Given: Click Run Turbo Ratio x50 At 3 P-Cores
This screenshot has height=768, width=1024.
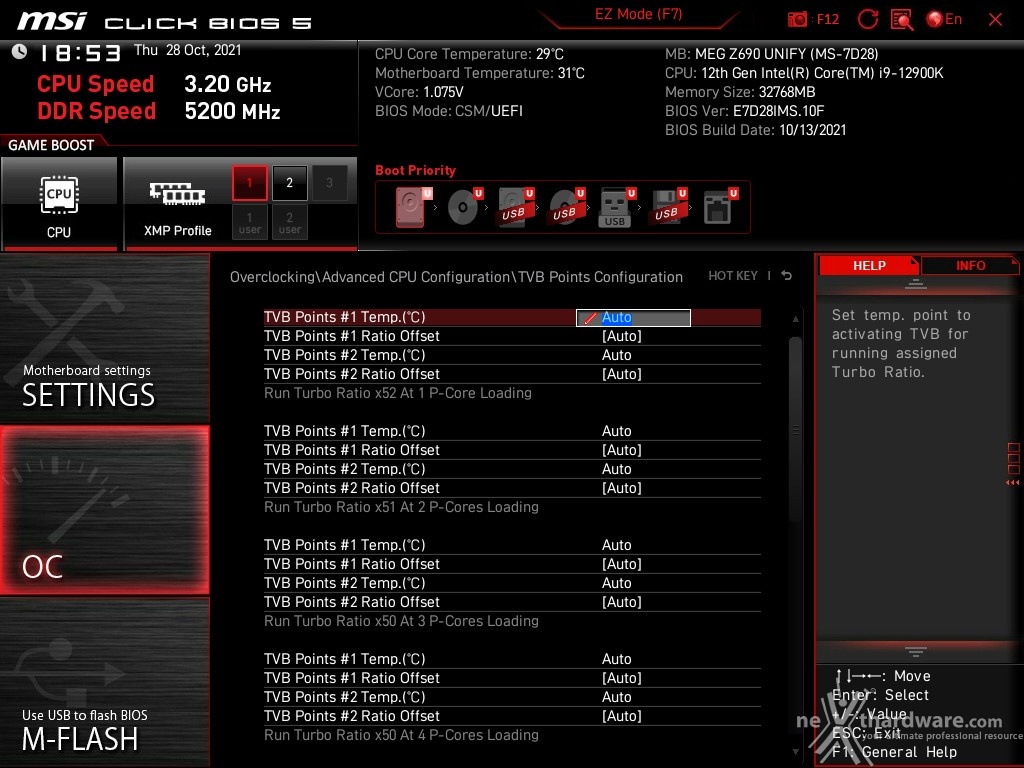Looking at the screenshot, I should click(x=401, y=621).
